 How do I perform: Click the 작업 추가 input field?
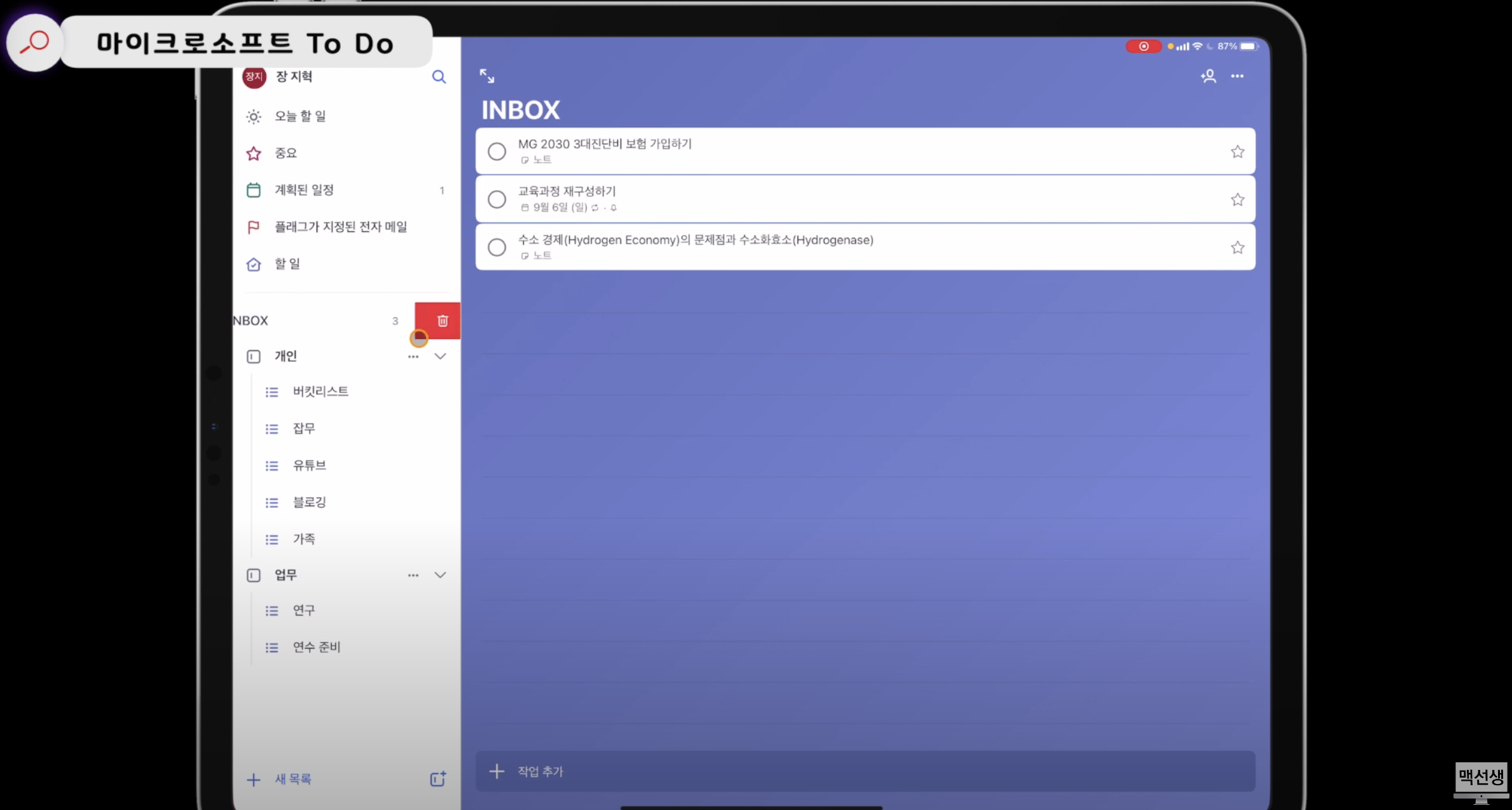pyautogui.click(x=865, y=771)
